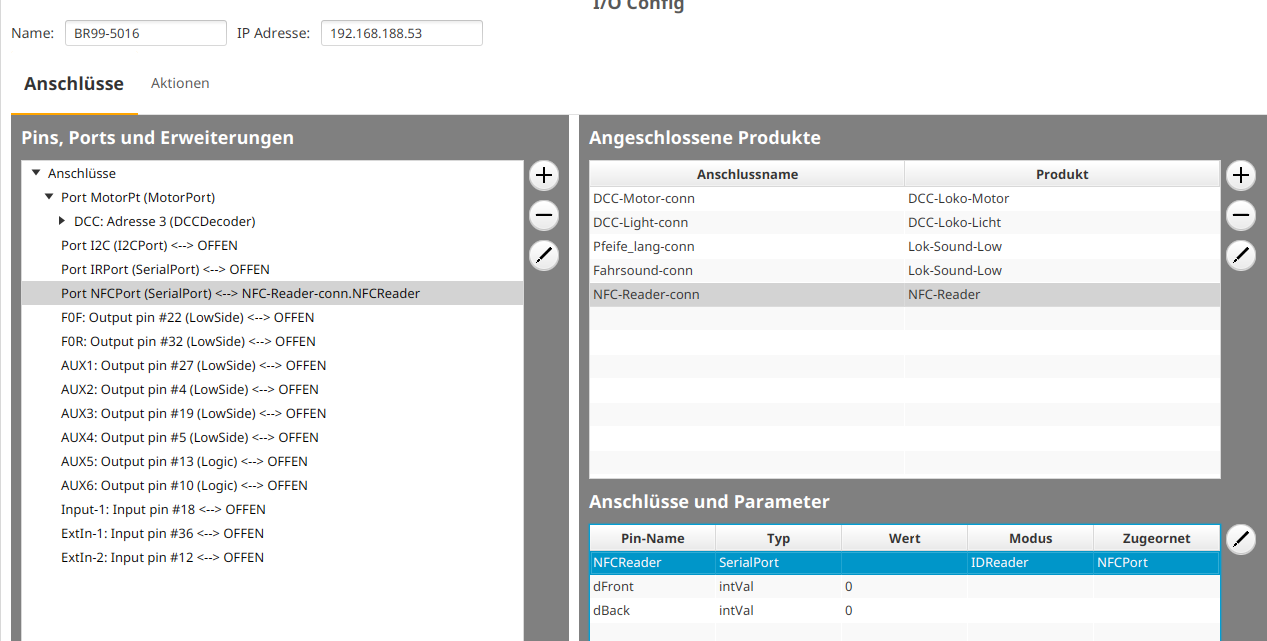Switch to the Aktionen tab
The height and width of the screenshot is (641, 1267).
tap(180, 83)
